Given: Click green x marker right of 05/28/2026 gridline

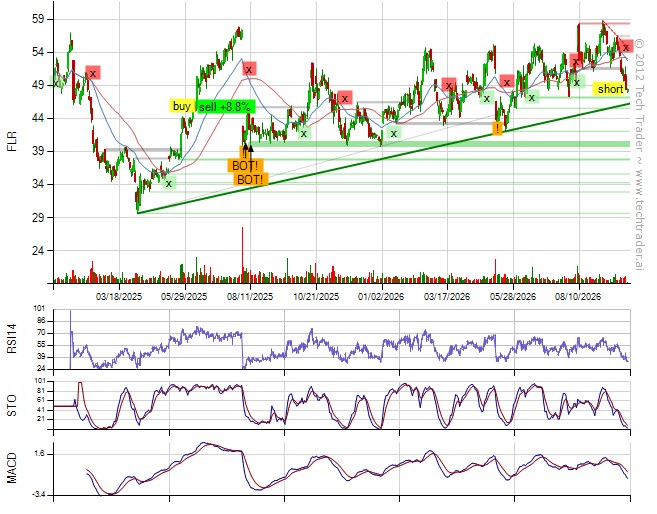Looking at the screenshot, I should (532, 97).
